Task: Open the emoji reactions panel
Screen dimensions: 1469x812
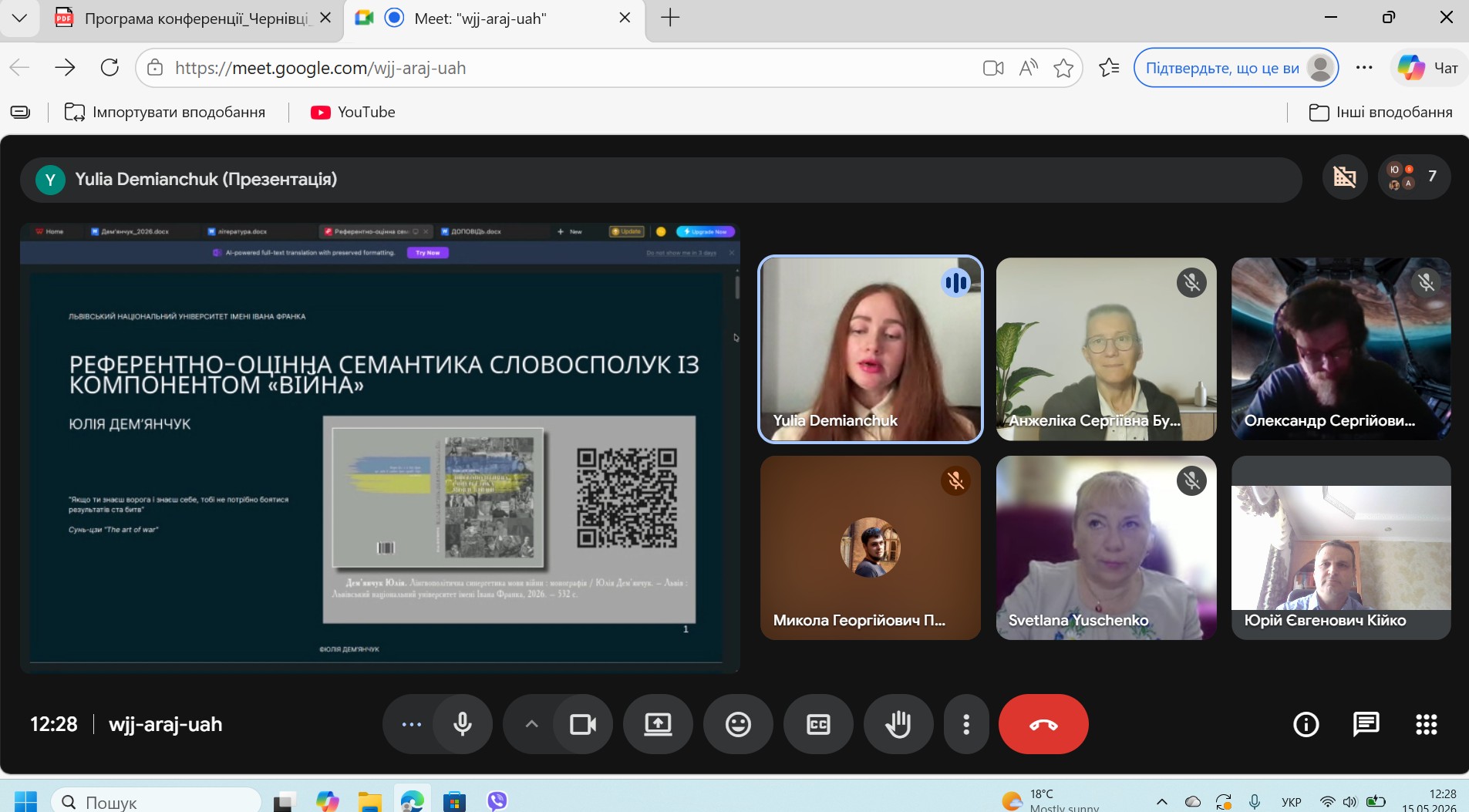Action: (738, 724)
